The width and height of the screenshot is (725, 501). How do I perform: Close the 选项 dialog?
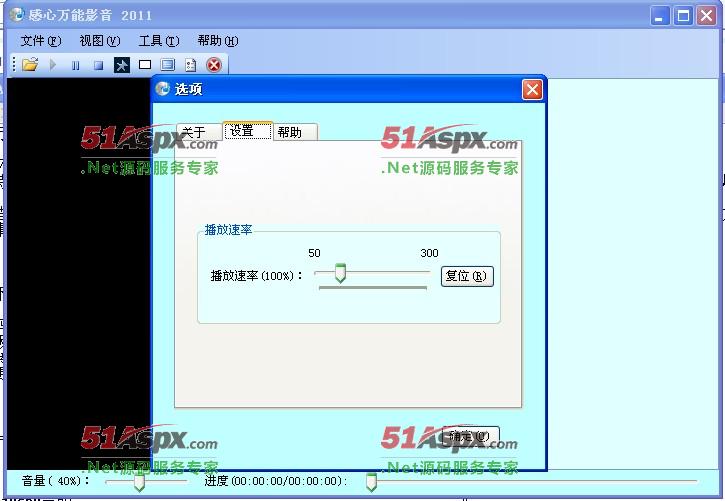point(532,89)
